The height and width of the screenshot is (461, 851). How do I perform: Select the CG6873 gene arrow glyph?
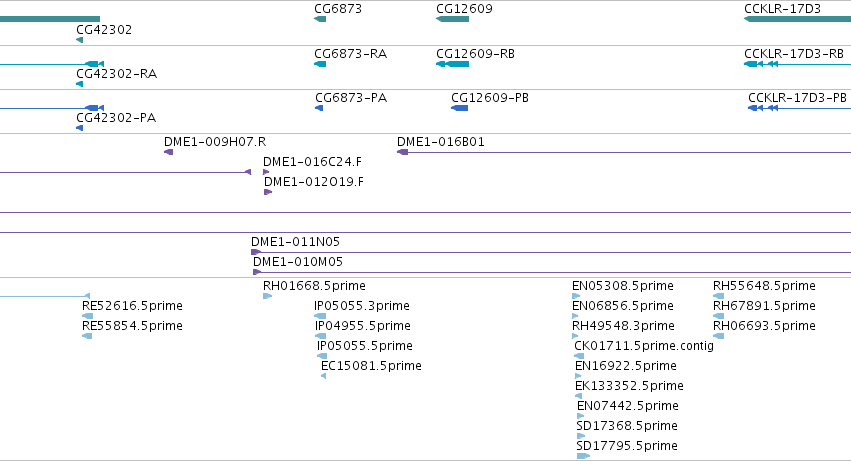pos(320,20)
